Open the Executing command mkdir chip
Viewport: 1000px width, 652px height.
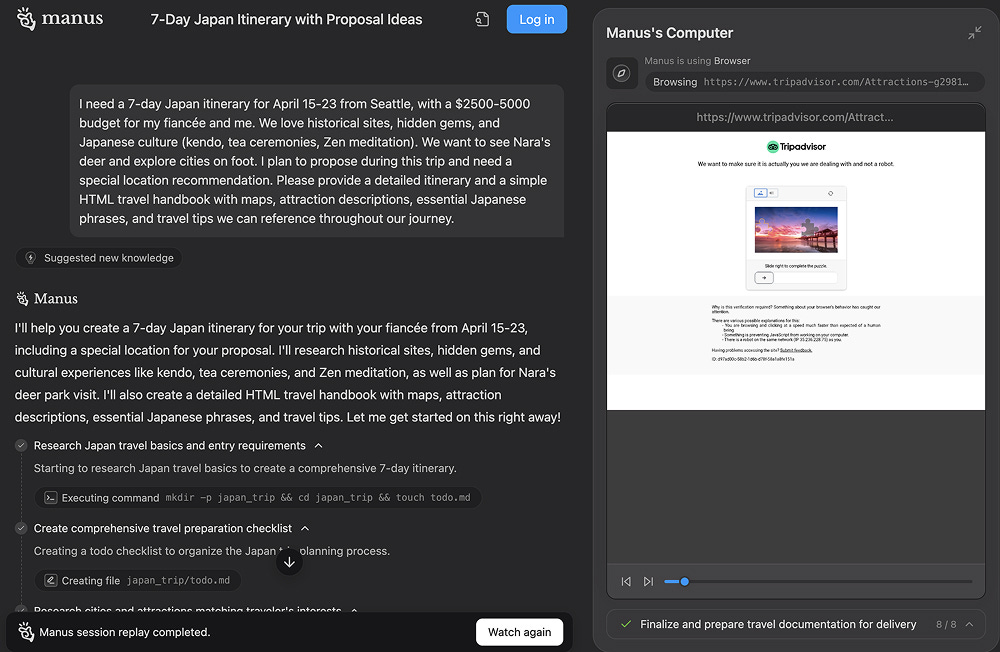tap(258, 498)
